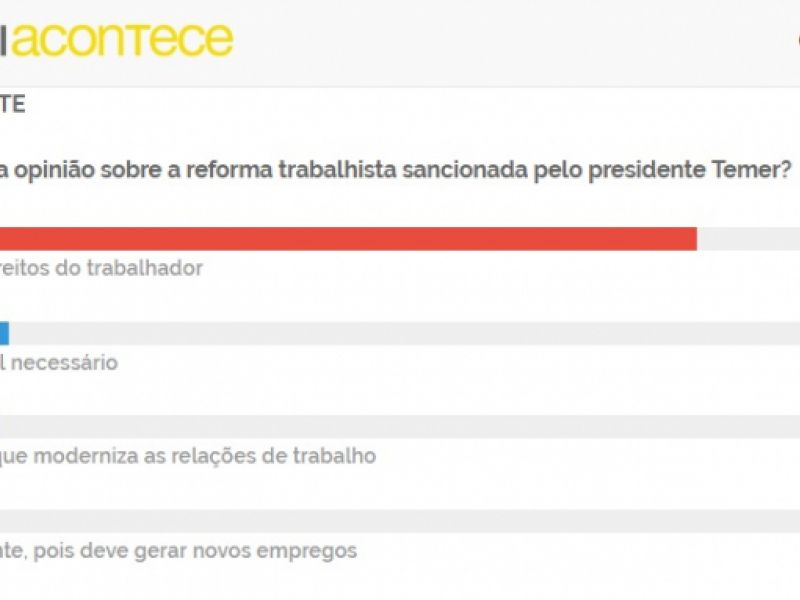The width and height of the screenshot is (800, 600).
Task: Select the 'reitos do trabalhador' poll option label
Action: [x=101, y=268]
